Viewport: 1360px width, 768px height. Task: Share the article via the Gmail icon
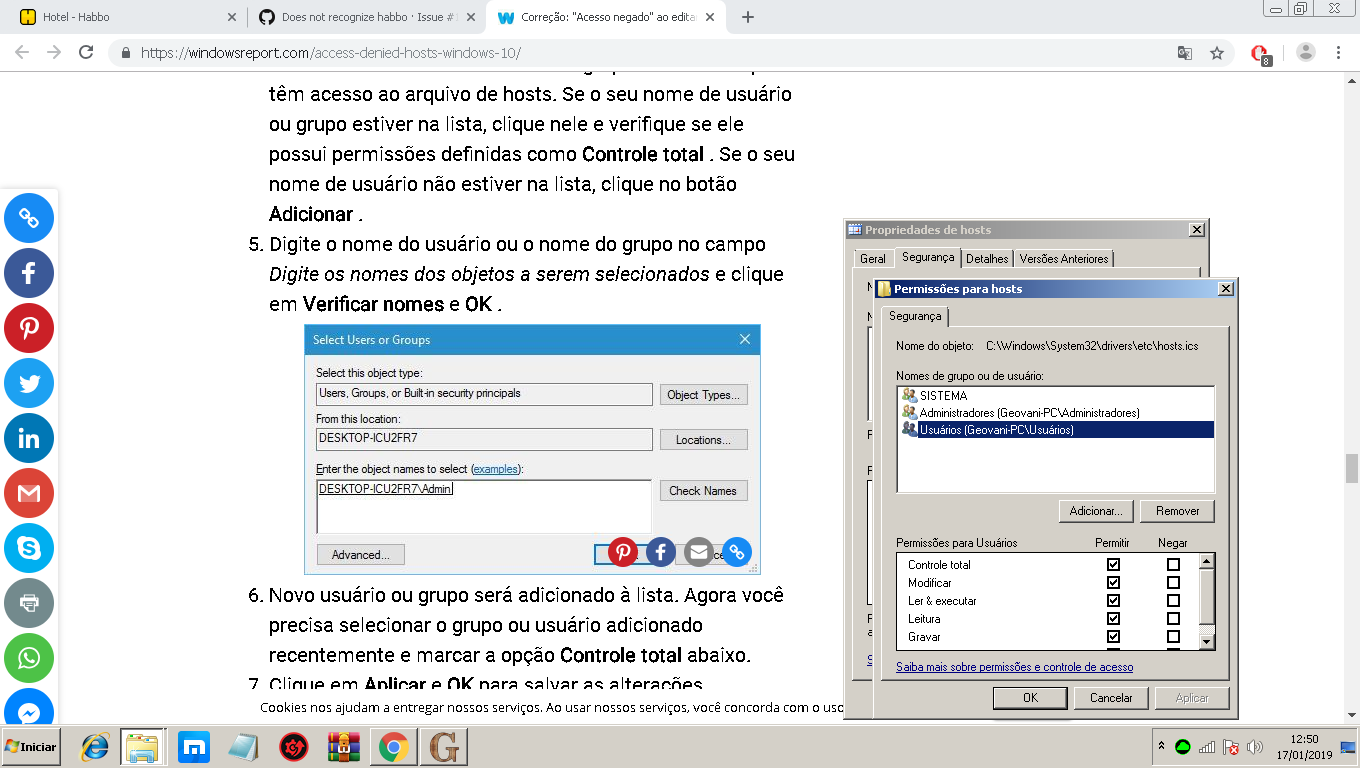point(28,493)
